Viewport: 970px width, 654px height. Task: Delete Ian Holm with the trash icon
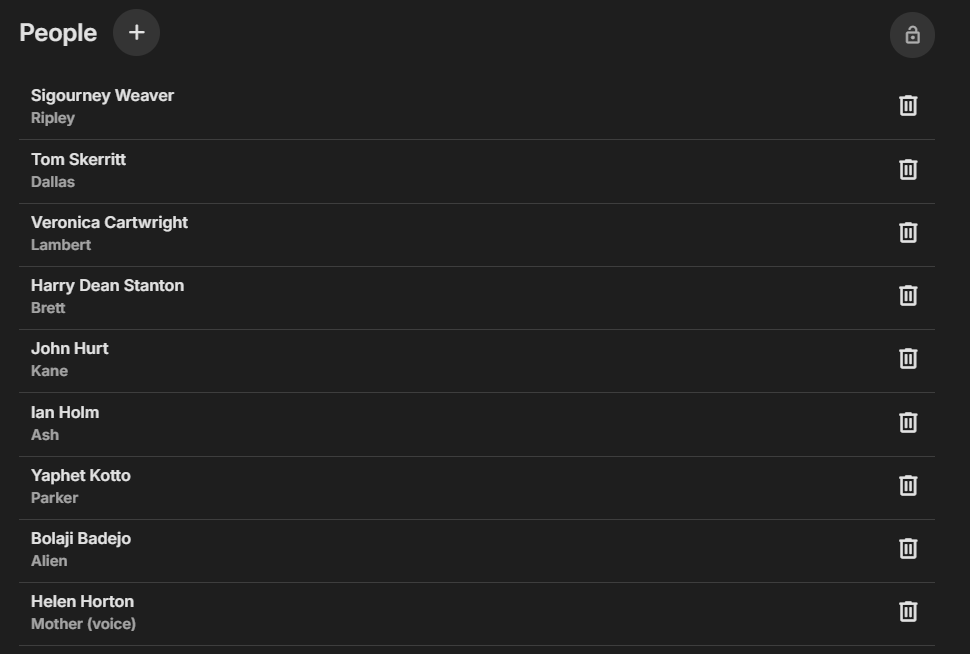point(908,423)
